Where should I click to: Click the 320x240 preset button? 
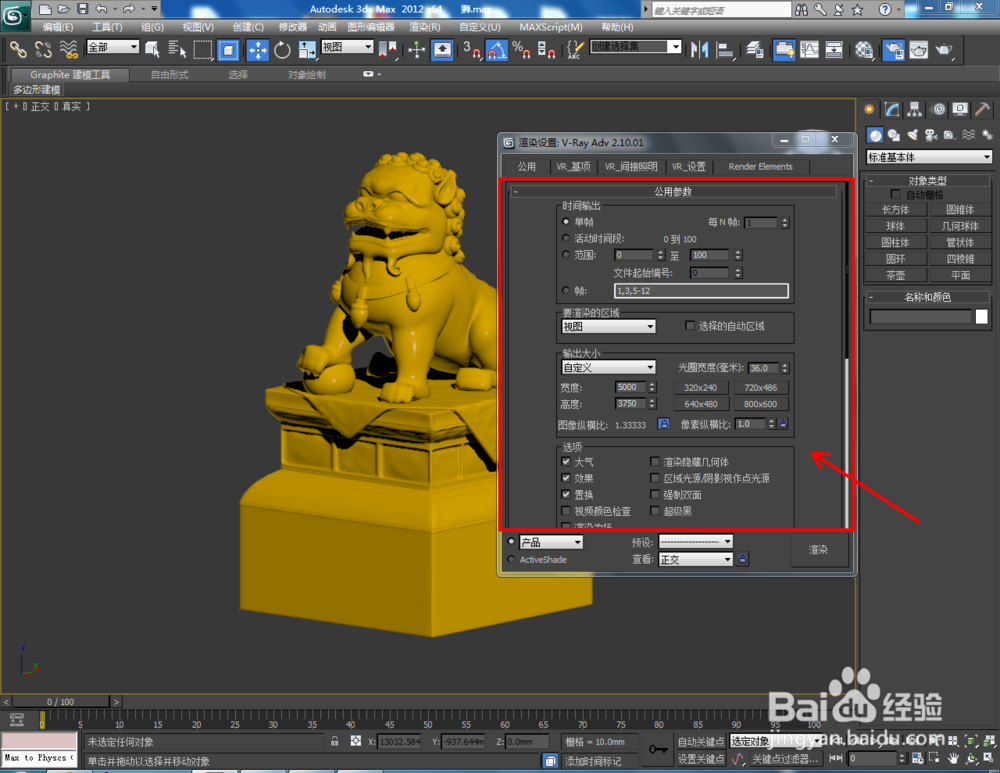700,387
